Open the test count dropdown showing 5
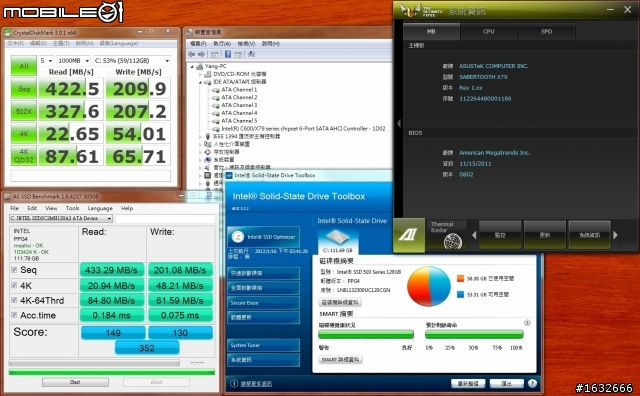The image size is (640, 396). [46, 61]
